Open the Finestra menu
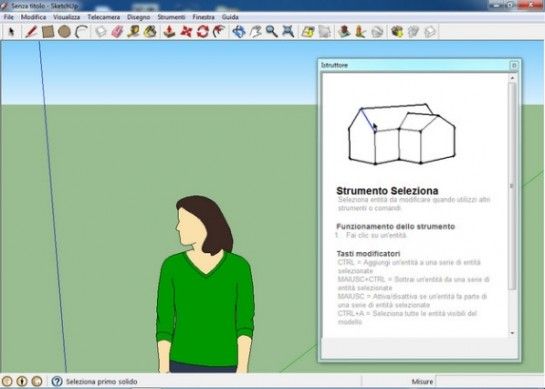545x389 pixels. click(203, 17)
